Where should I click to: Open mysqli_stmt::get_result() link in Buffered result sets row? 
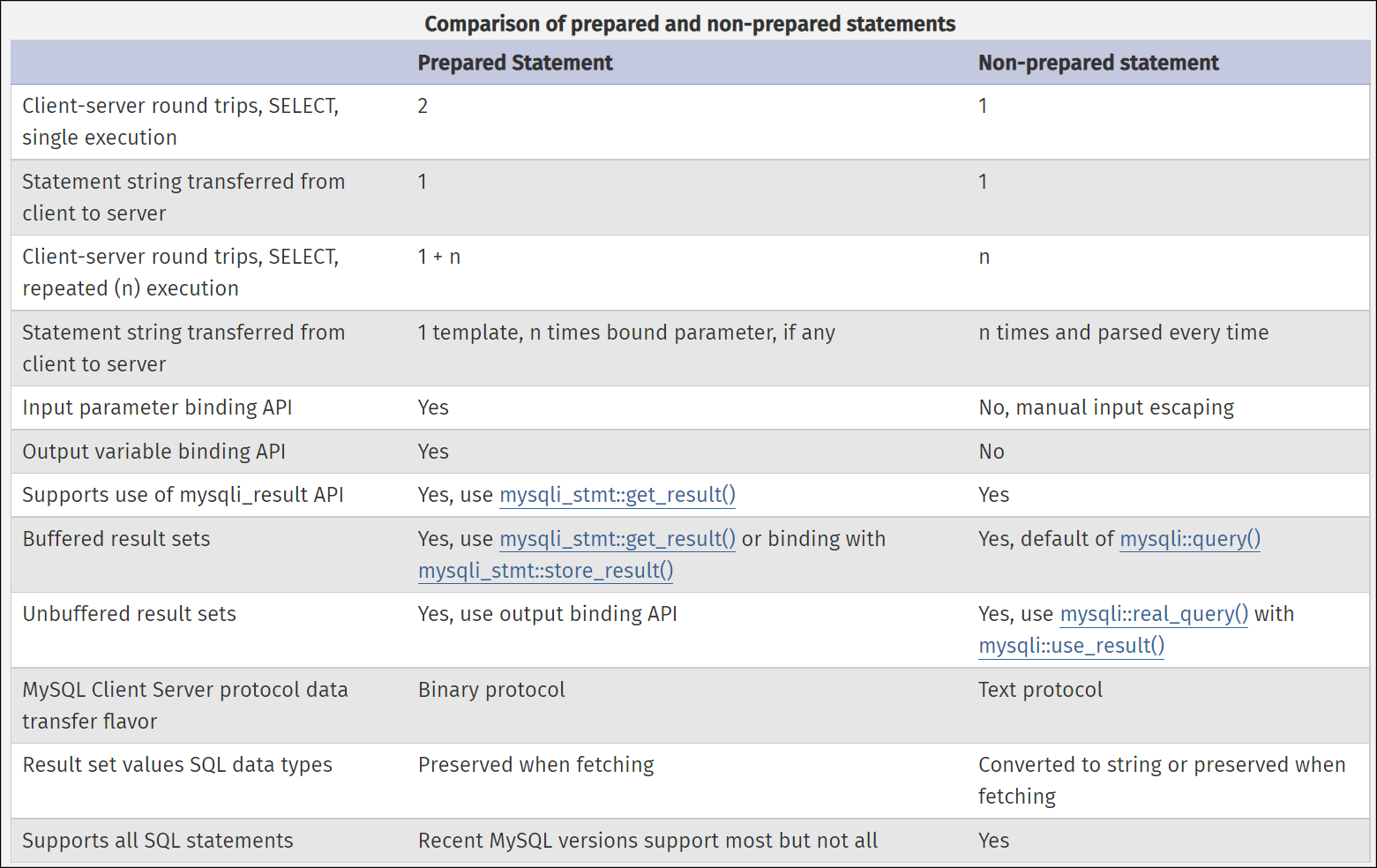(617, 539)
